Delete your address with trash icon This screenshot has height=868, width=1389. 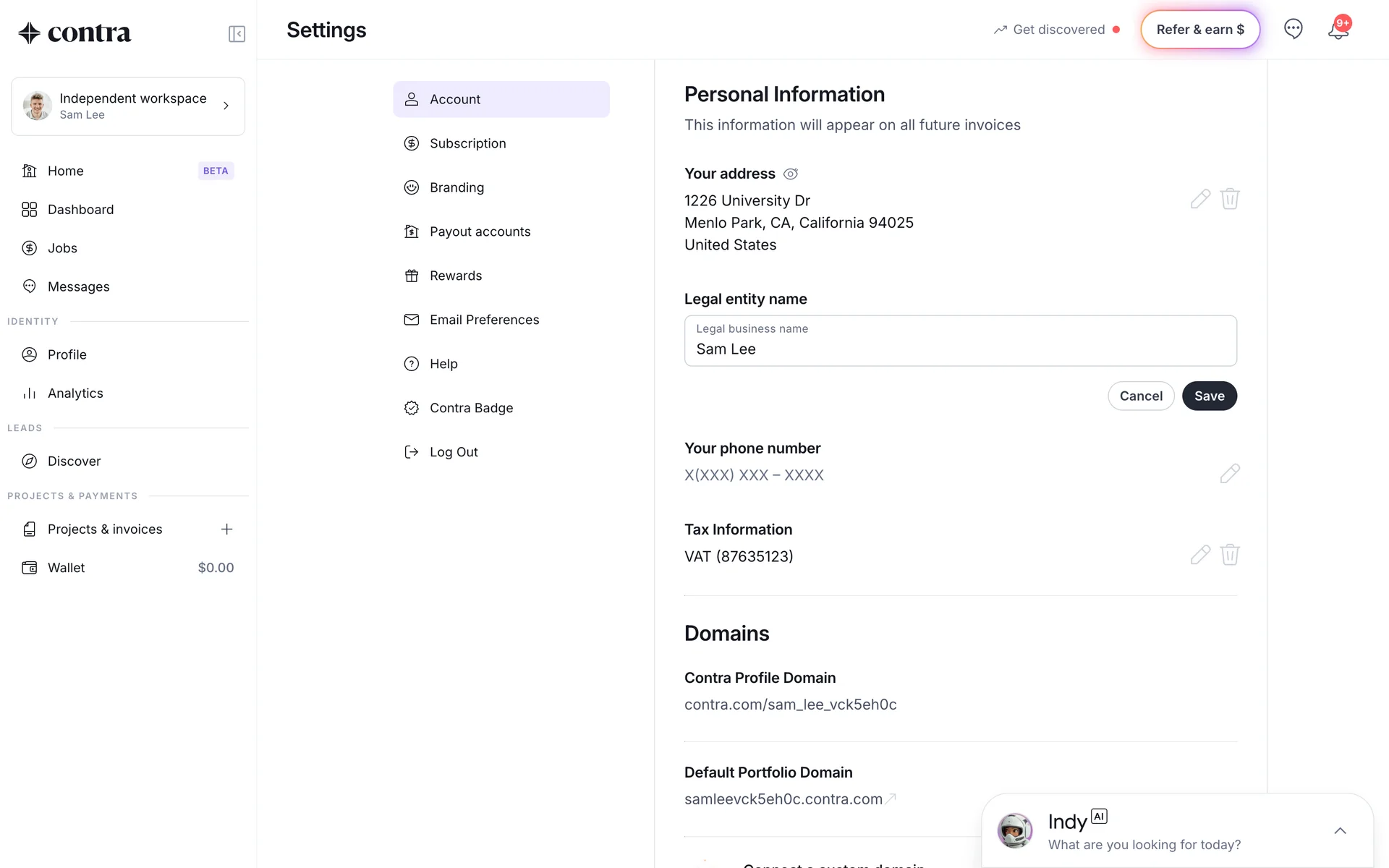pyautogui.click(x=1230, y=199)
